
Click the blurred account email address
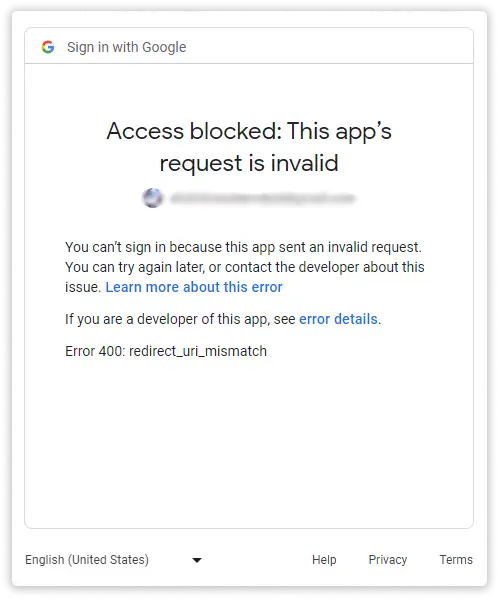pos(263,198)
